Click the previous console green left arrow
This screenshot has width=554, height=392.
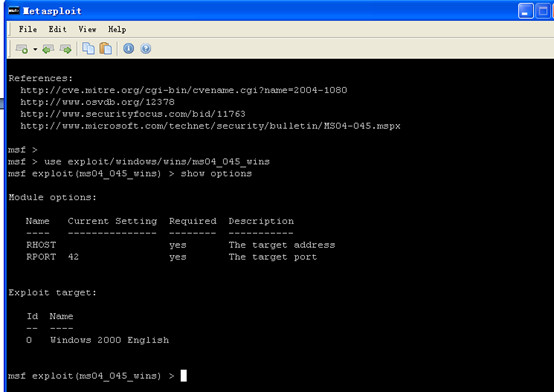click(x=48, y=49)
